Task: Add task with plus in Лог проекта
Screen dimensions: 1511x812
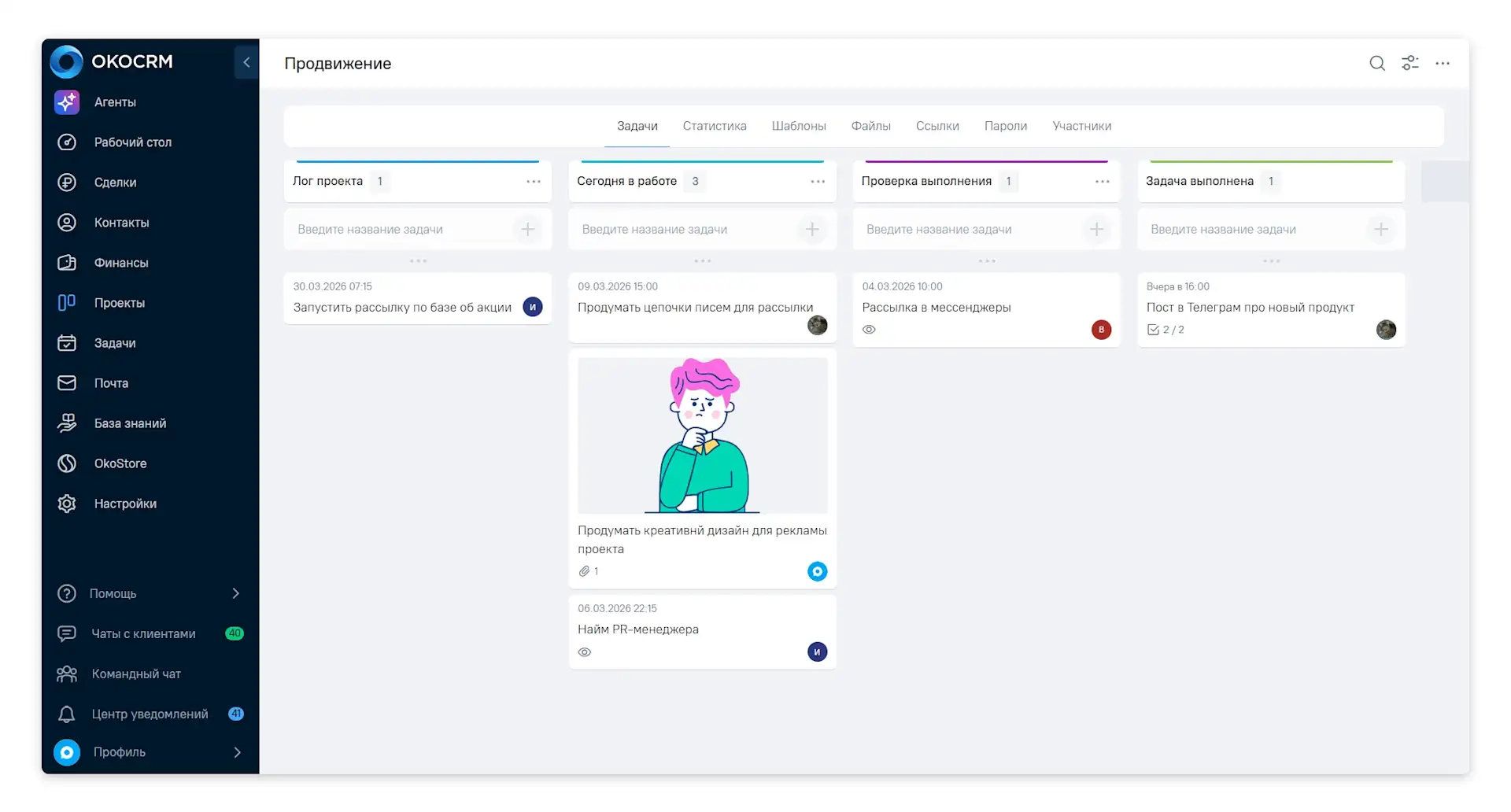Action: point(528,230)
